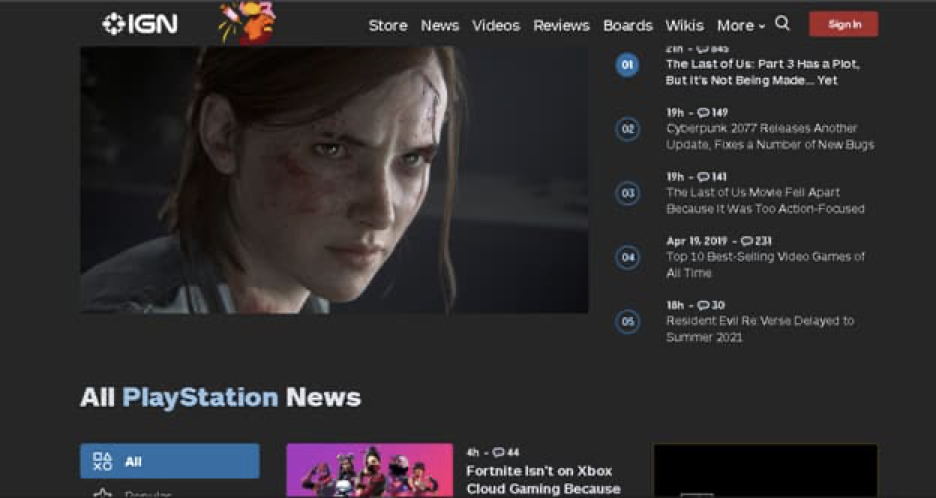Click the '4h' timestamp on Fortnite article

pos(473,452)
